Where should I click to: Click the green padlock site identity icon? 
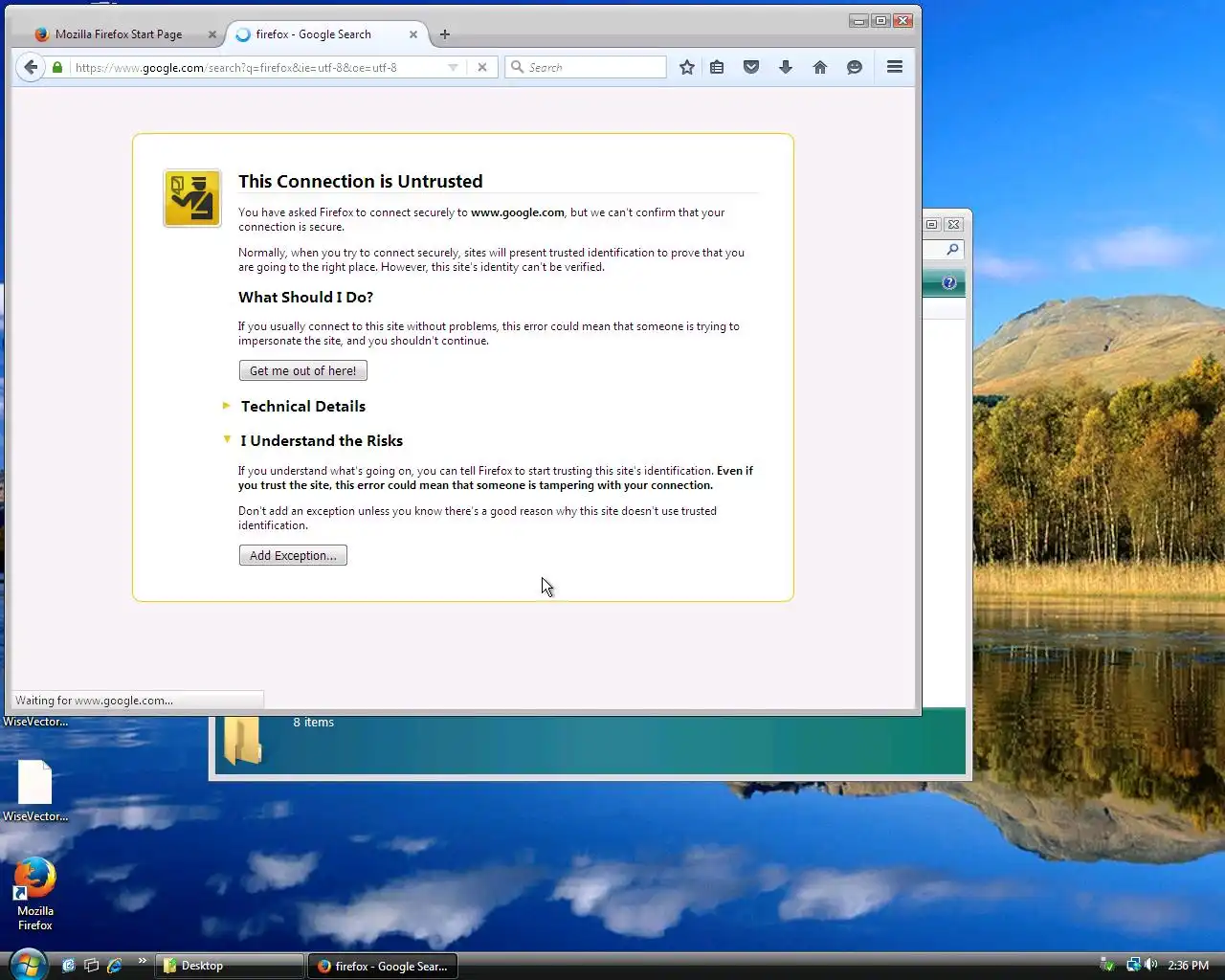pyautogui.click(x=57, y=67)
